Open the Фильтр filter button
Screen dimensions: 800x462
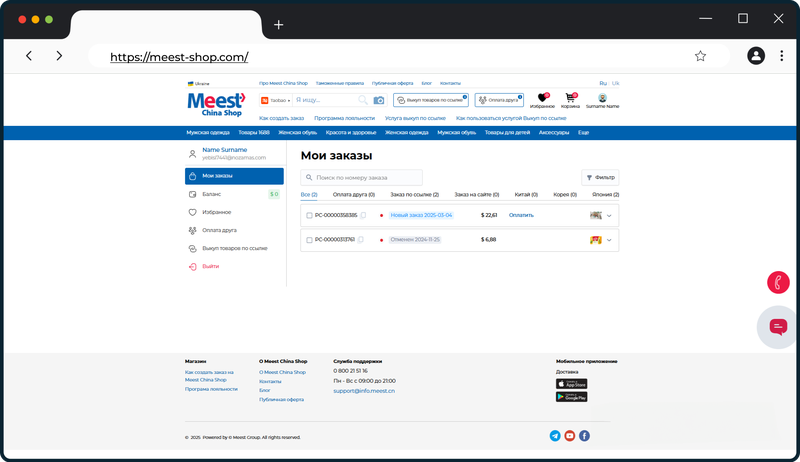(x=601, y=177)
